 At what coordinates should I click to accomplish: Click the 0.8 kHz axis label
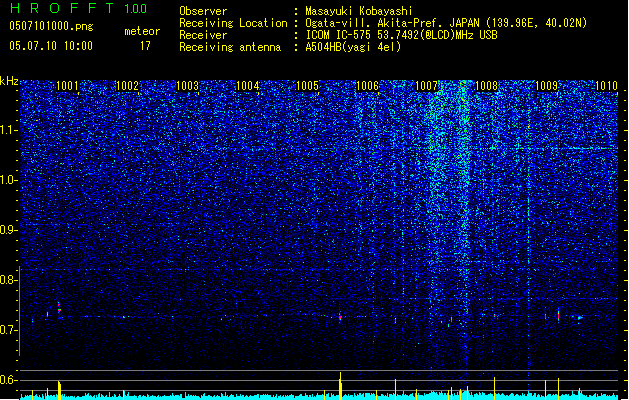click(8, 280)
